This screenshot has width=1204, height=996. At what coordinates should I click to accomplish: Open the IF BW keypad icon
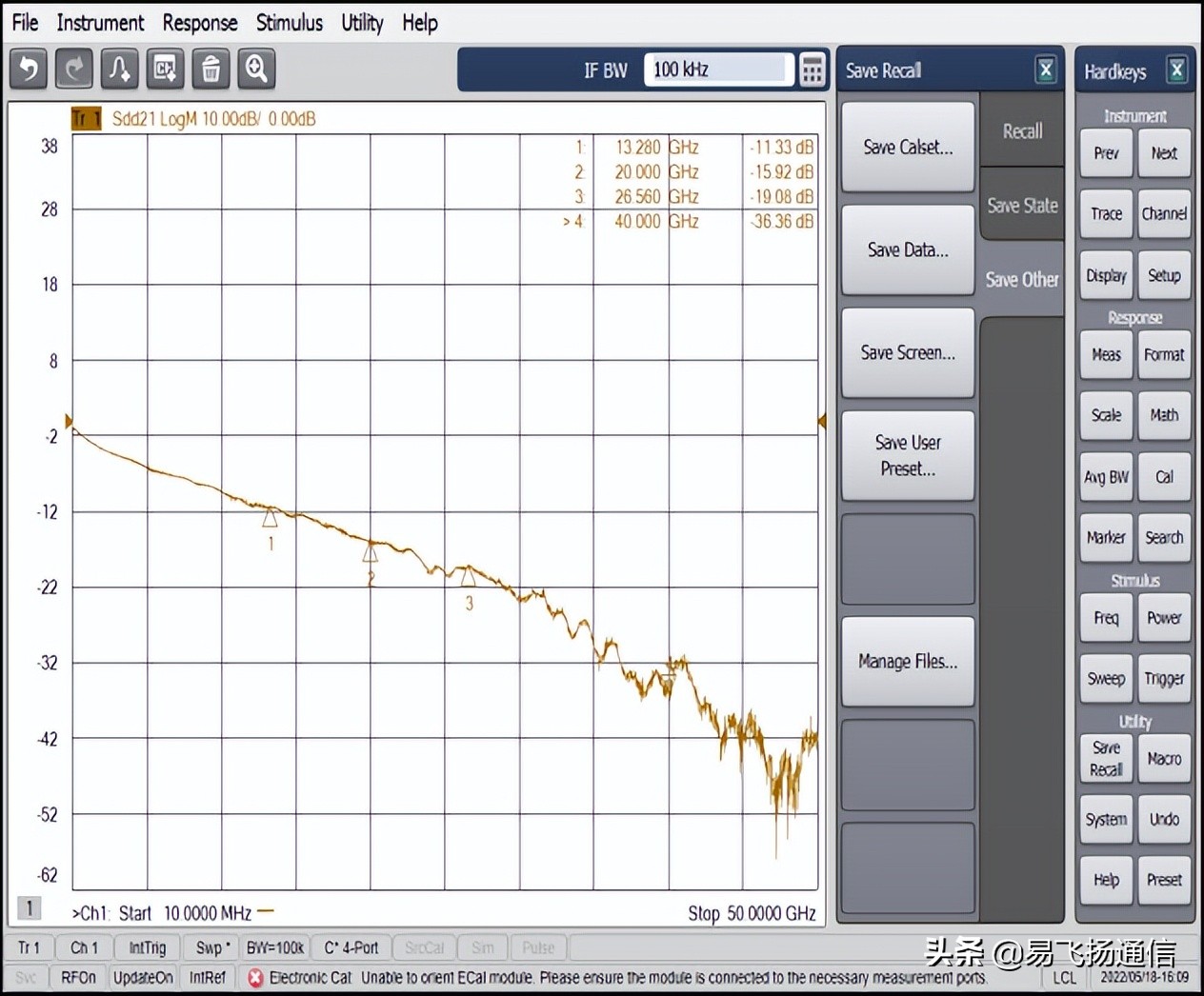pos(813,70)
